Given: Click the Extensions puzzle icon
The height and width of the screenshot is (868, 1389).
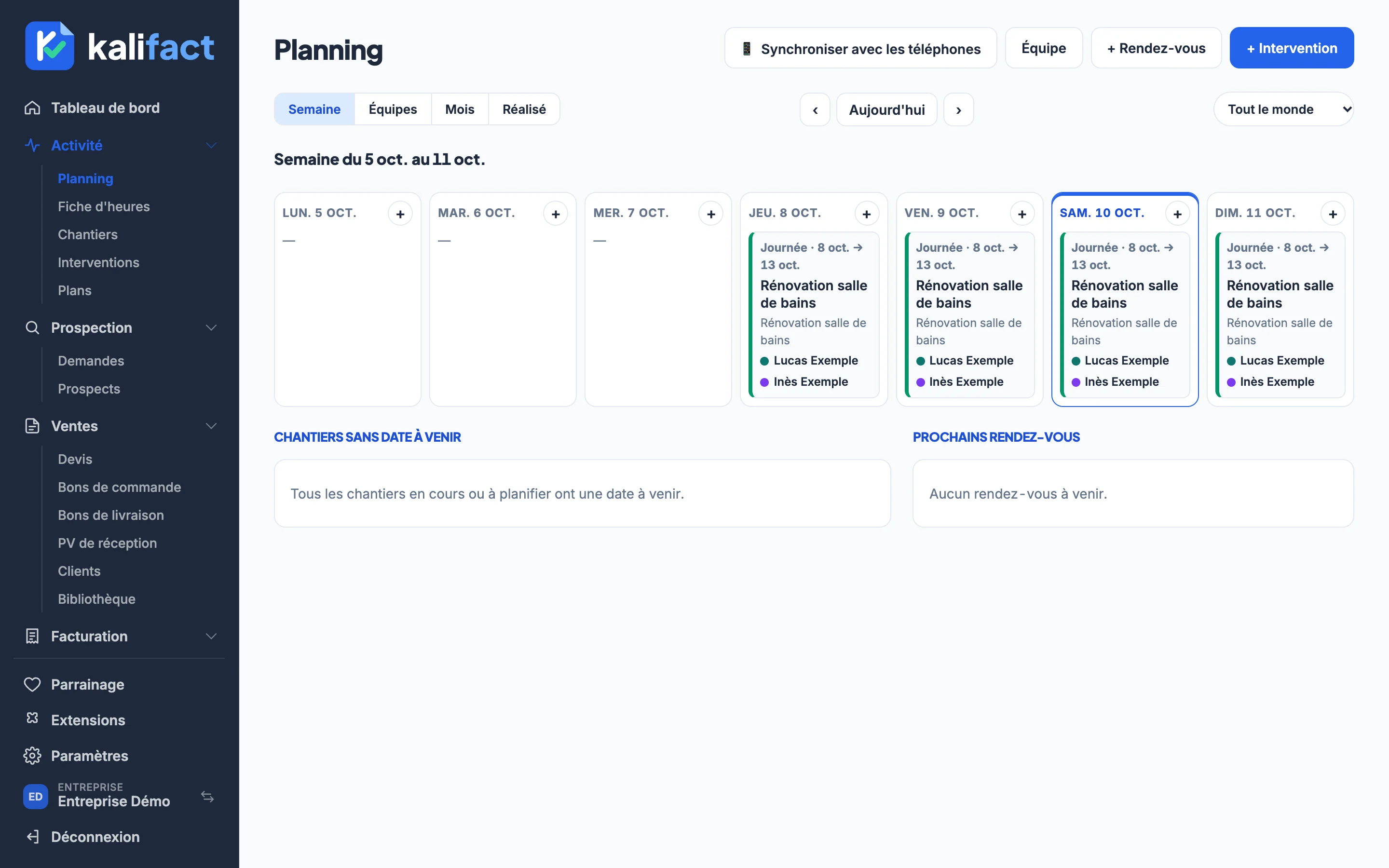Looking at the screenshot, I should [32, 719].
